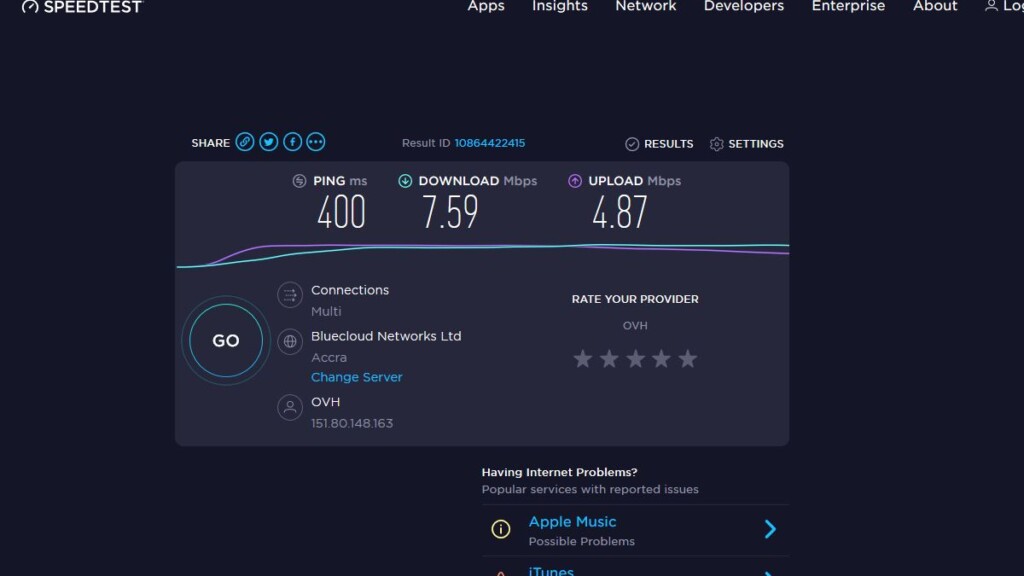This screenshot has height=576, width=1024.
Task: Click the upload arrow icon
Action: pos(575,181)
